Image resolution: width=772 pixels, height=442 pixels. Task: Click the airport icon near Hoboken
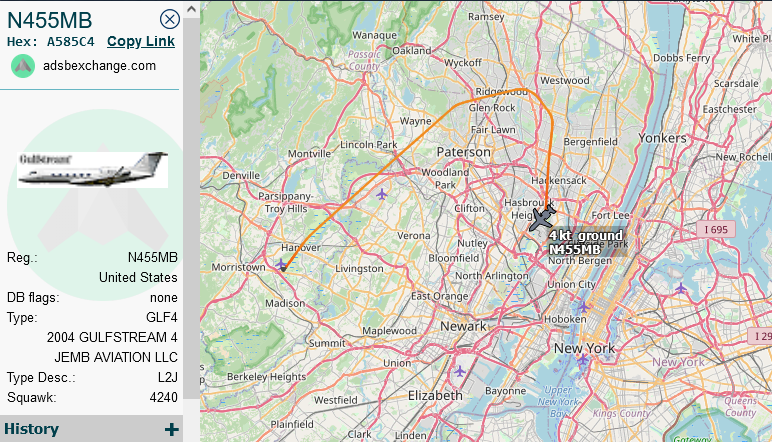[x=583, y=307]
